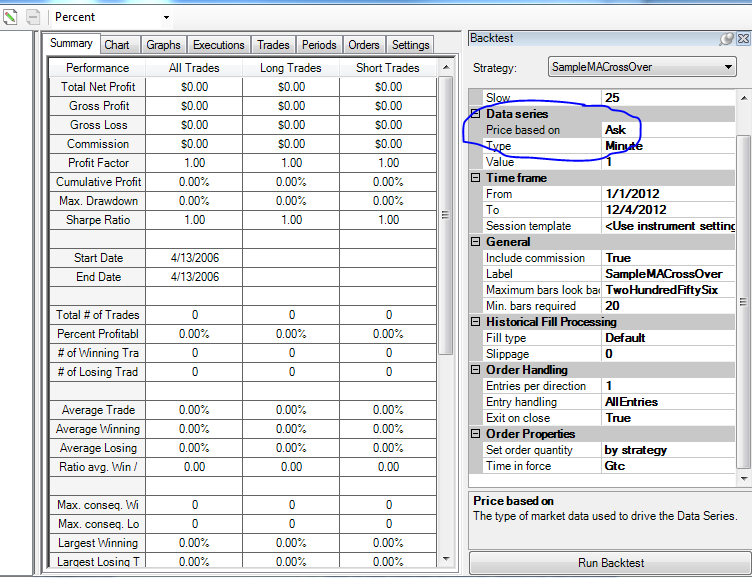
Task: Click the Total # of Trades row label
Action: coord(98,315)
